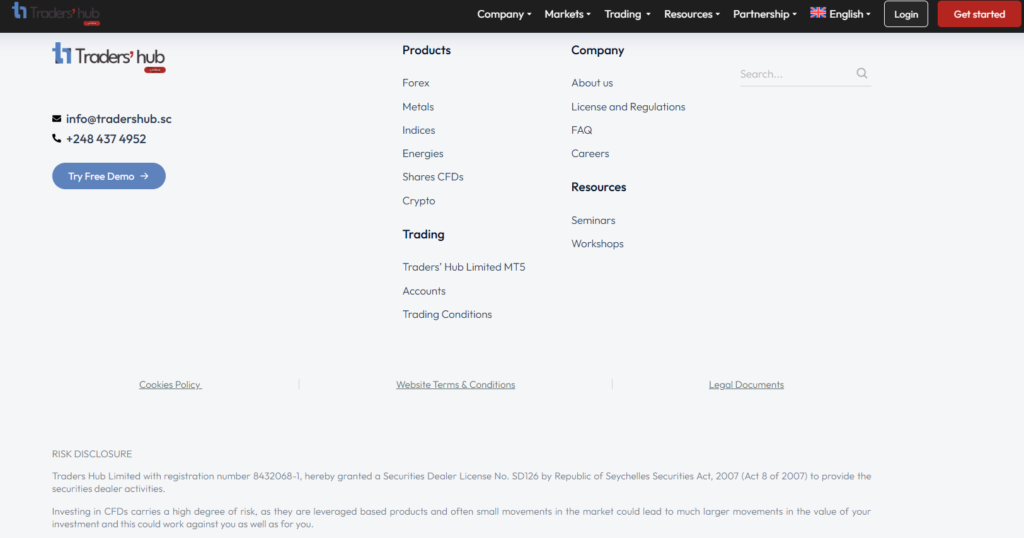The height and width of the screenshot is (538, 1024).
Task: Open the Forex products link
Action: click(x=416, y=83)
